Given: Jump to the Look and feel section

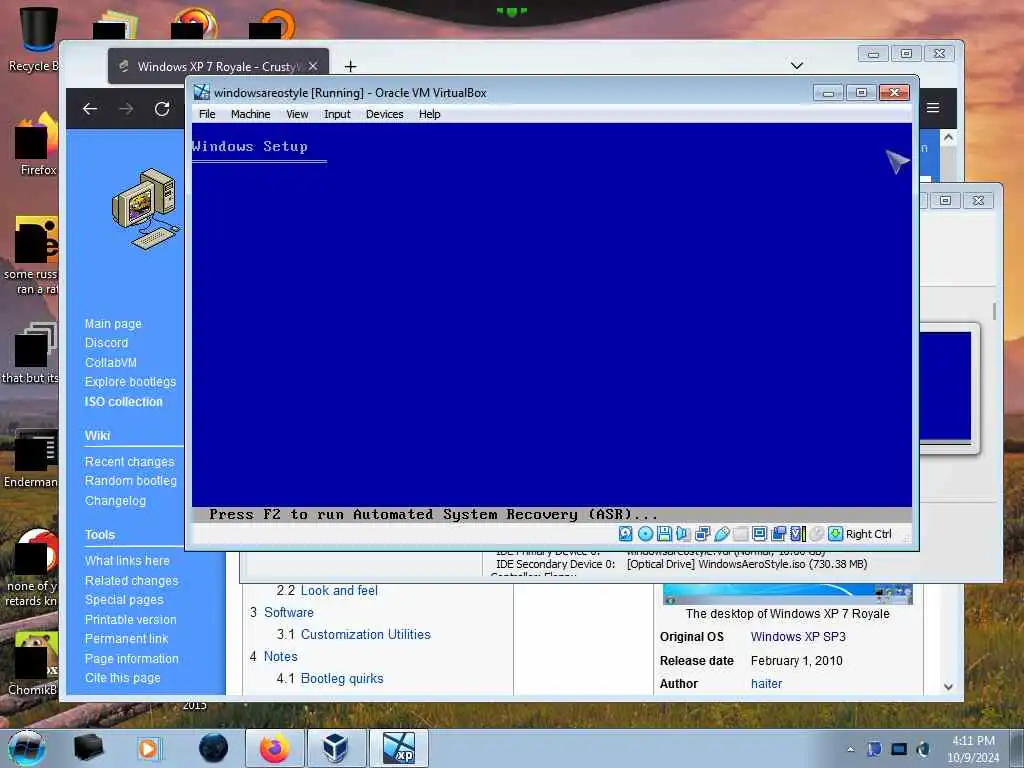Looking at the screenshot, I should [339, 590].
